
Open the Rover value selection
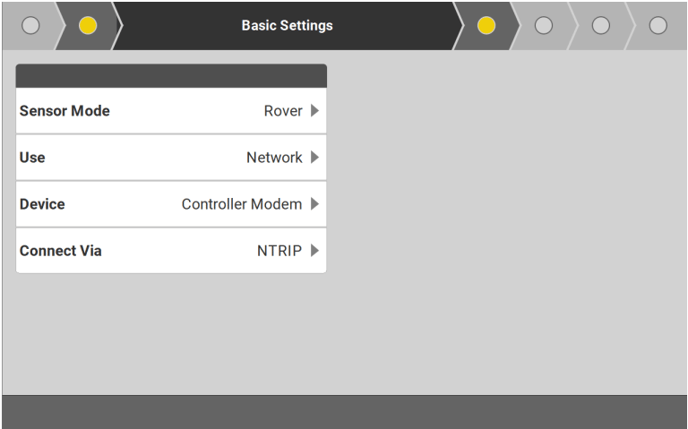click(x=283, y=111)
